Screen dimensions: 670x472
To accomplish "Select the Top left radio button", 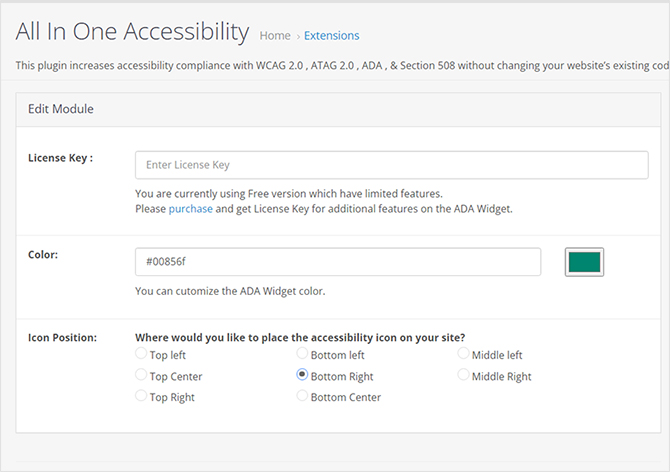I will coord(141,354).
